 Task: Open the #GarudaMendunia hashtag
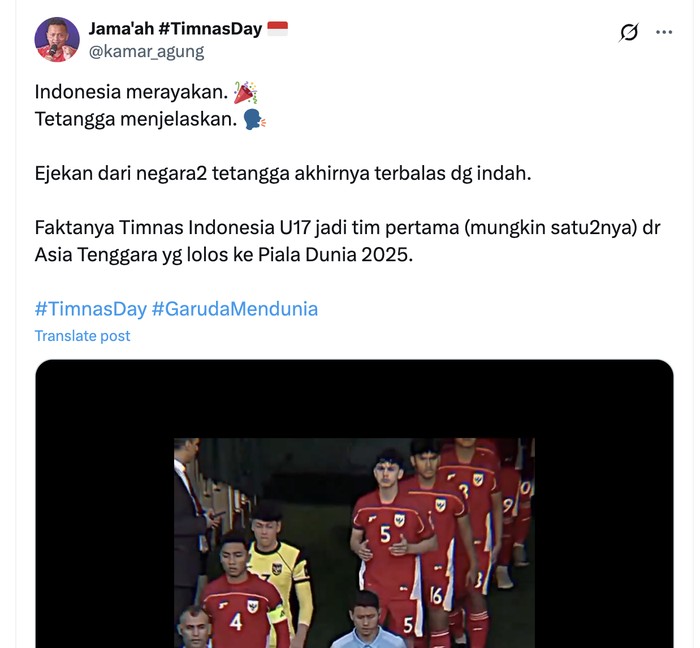[x=235, y=309]
